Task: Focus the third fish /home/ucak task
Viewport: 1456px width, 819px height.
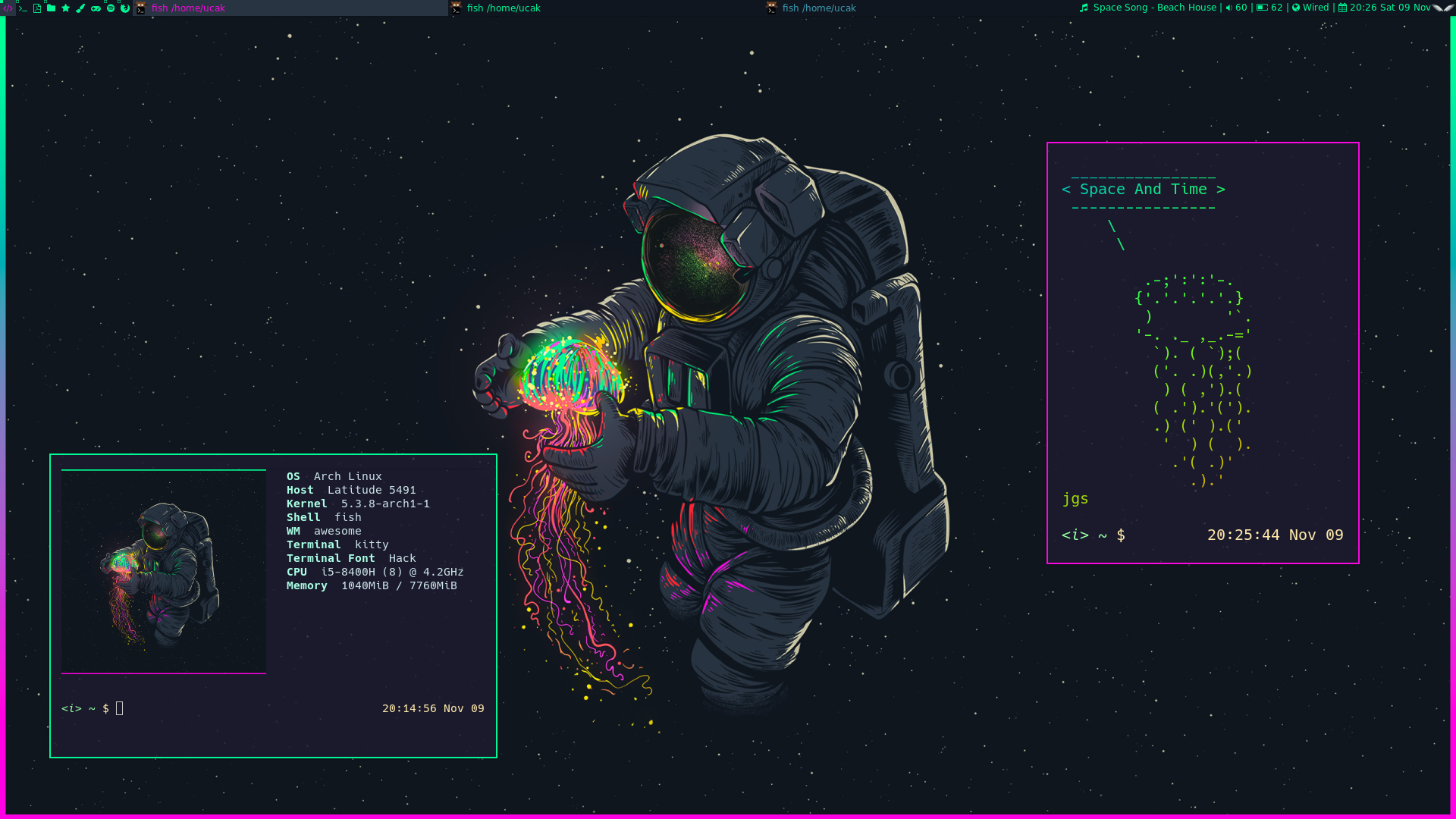Action: click(x=921, y=8)
